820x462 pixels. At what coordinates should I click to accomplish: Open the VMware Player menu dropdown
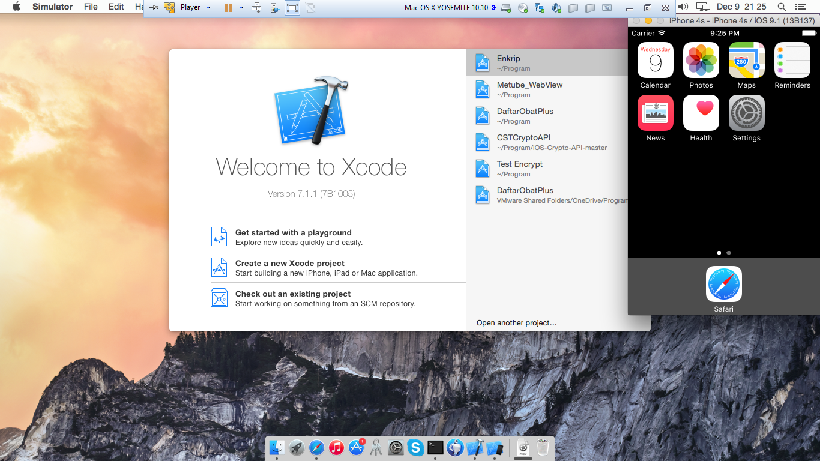pyautogui.click(x=195, y=7)
